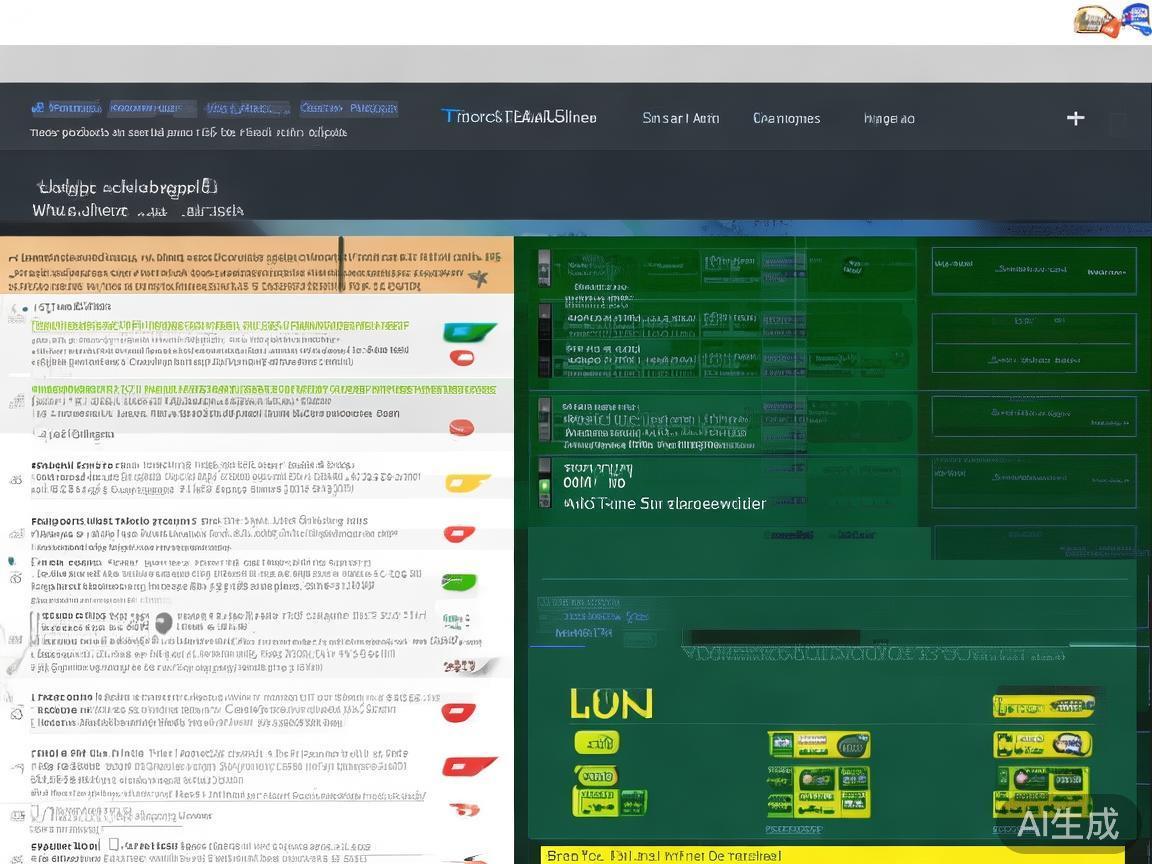
Task: Click the large yellow LUN logo
Action: (611, 704)
